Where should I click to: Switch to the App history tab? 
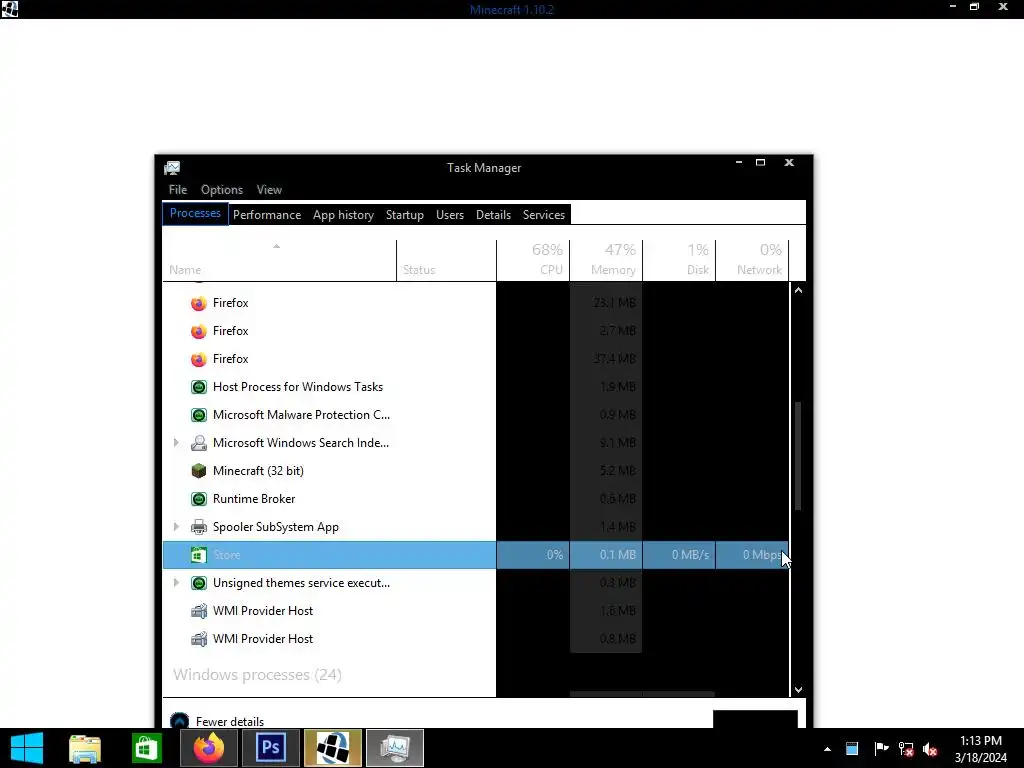click(344, 214)
